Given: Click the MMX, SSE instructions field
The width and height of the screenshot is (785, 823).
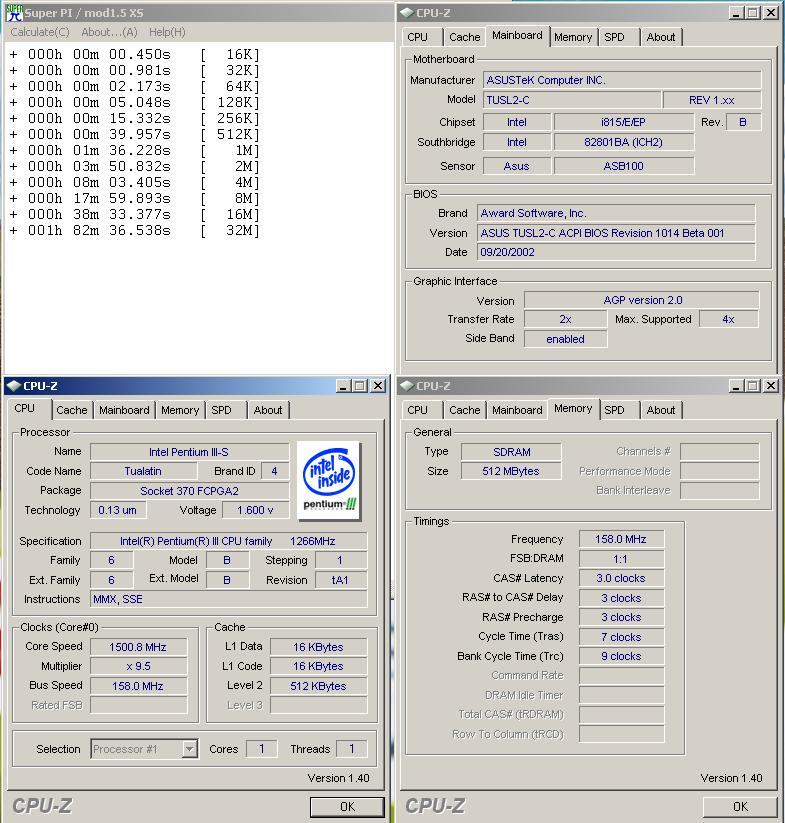Looking at the screenshot, I should point(228,599).
